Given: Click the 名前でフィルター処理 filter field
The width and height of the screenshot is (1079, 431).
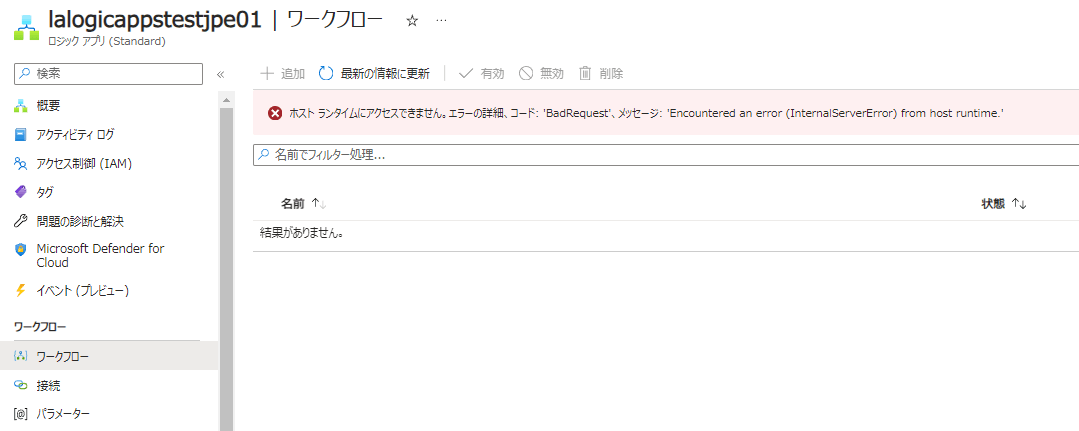Looking at the screenshot, I should (x=666, y=155).
